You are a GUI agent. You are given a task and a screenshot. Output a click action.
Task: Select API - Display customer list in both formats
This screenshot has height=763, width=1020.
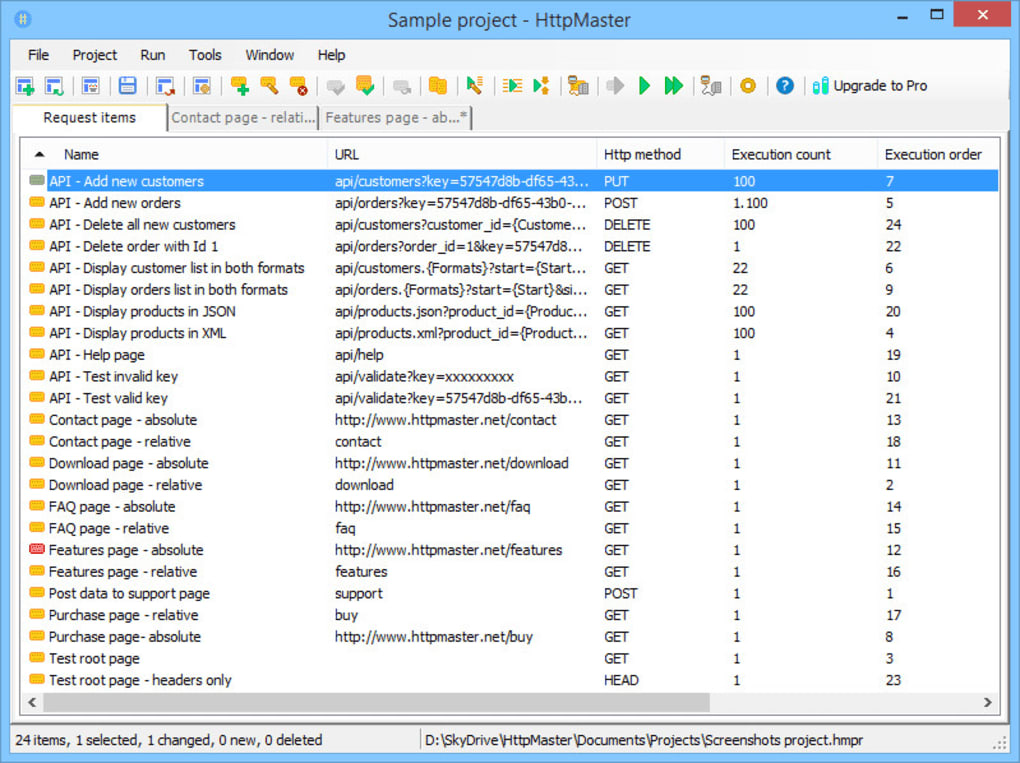pos(511,268)
